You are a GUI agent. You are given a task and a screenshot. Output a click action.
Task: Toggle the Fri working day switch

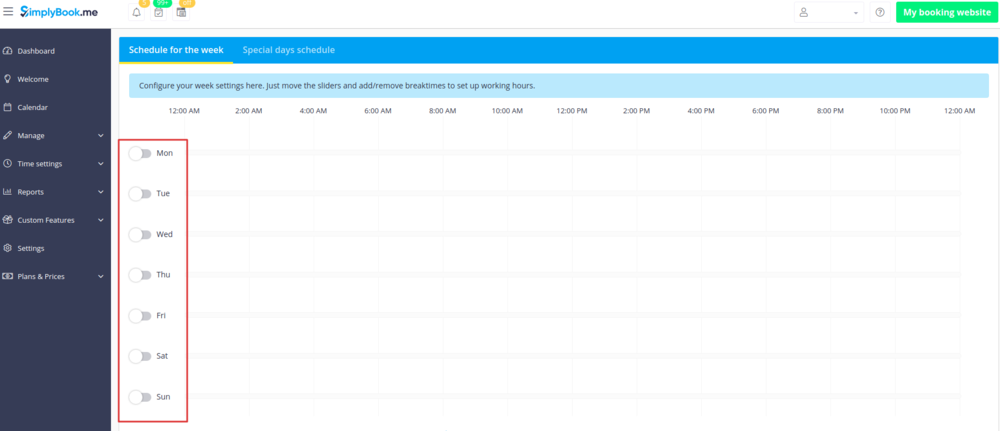coord(140,316)
